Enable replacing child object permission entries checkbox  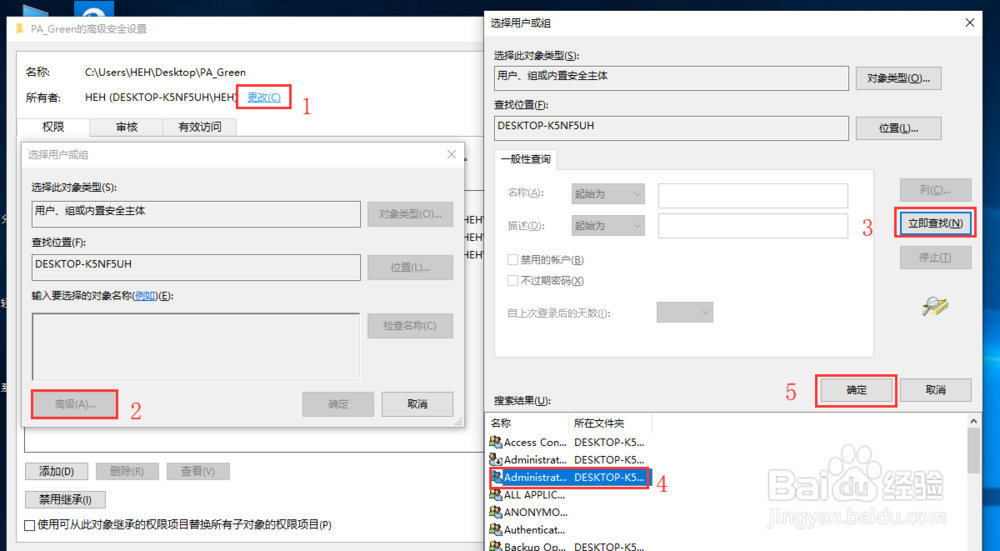pyautogui.click(x=29, y=525)
